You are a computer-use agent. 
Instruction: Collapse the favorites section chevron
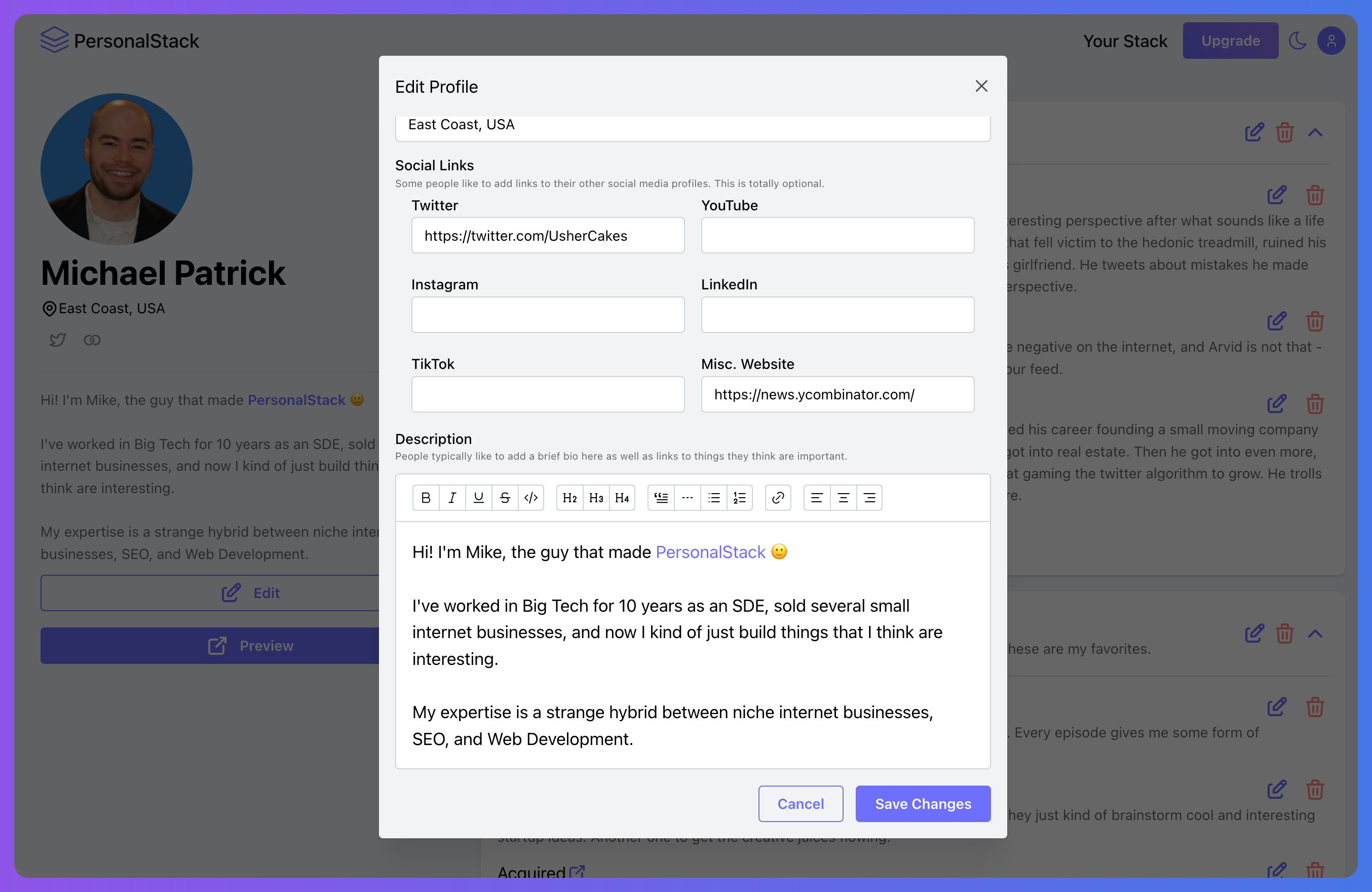coord(1315,634)
